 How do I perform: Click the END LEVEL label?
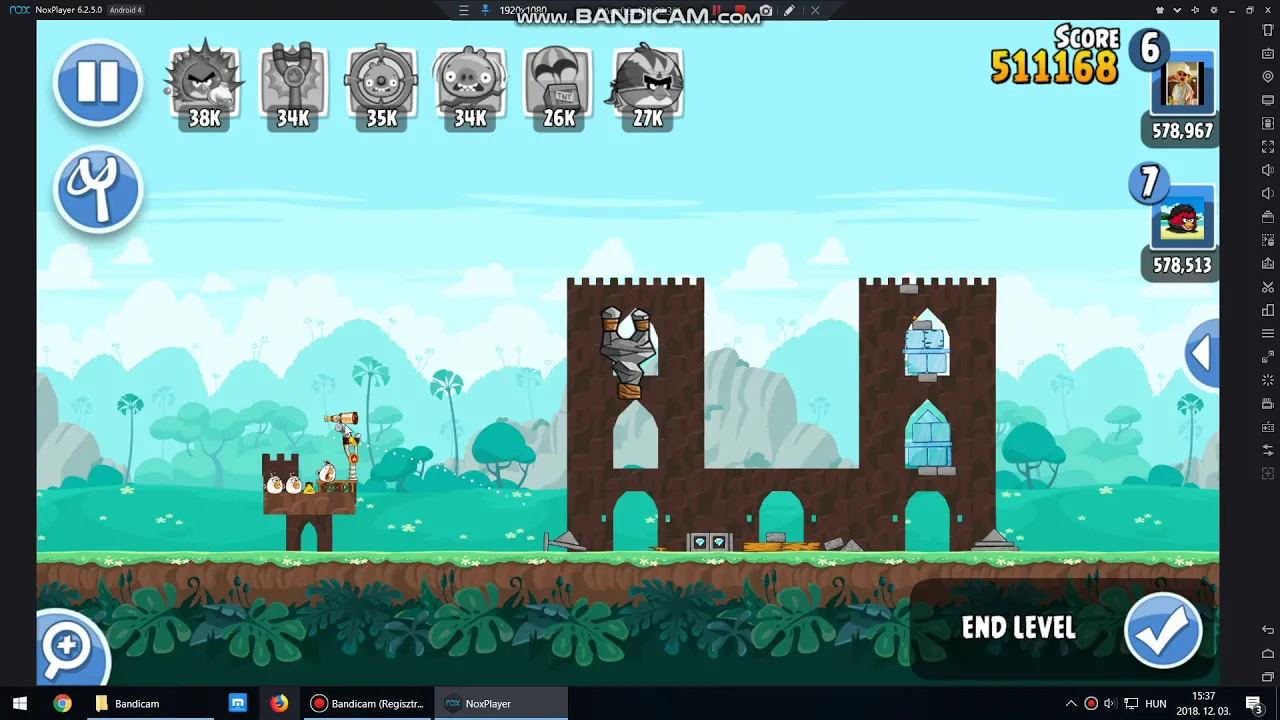tap(1019, 628)
